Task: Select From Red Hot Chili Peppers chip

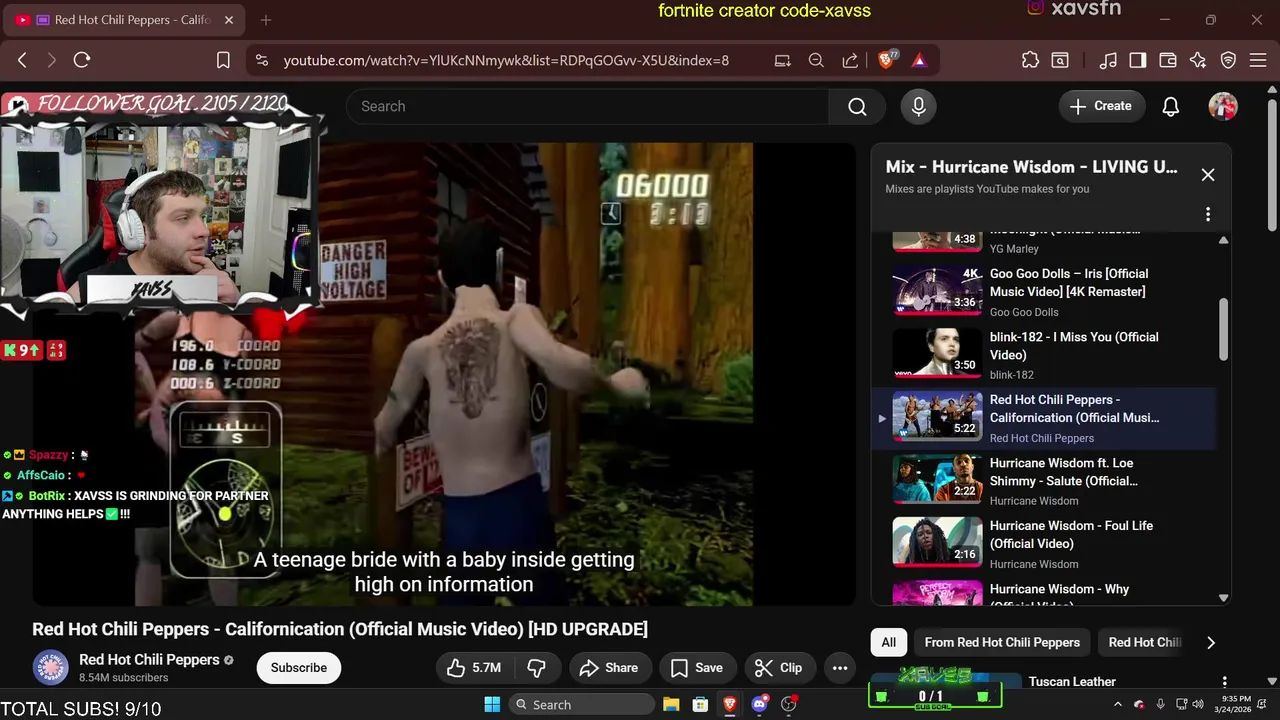Action: coord(1002,642)
